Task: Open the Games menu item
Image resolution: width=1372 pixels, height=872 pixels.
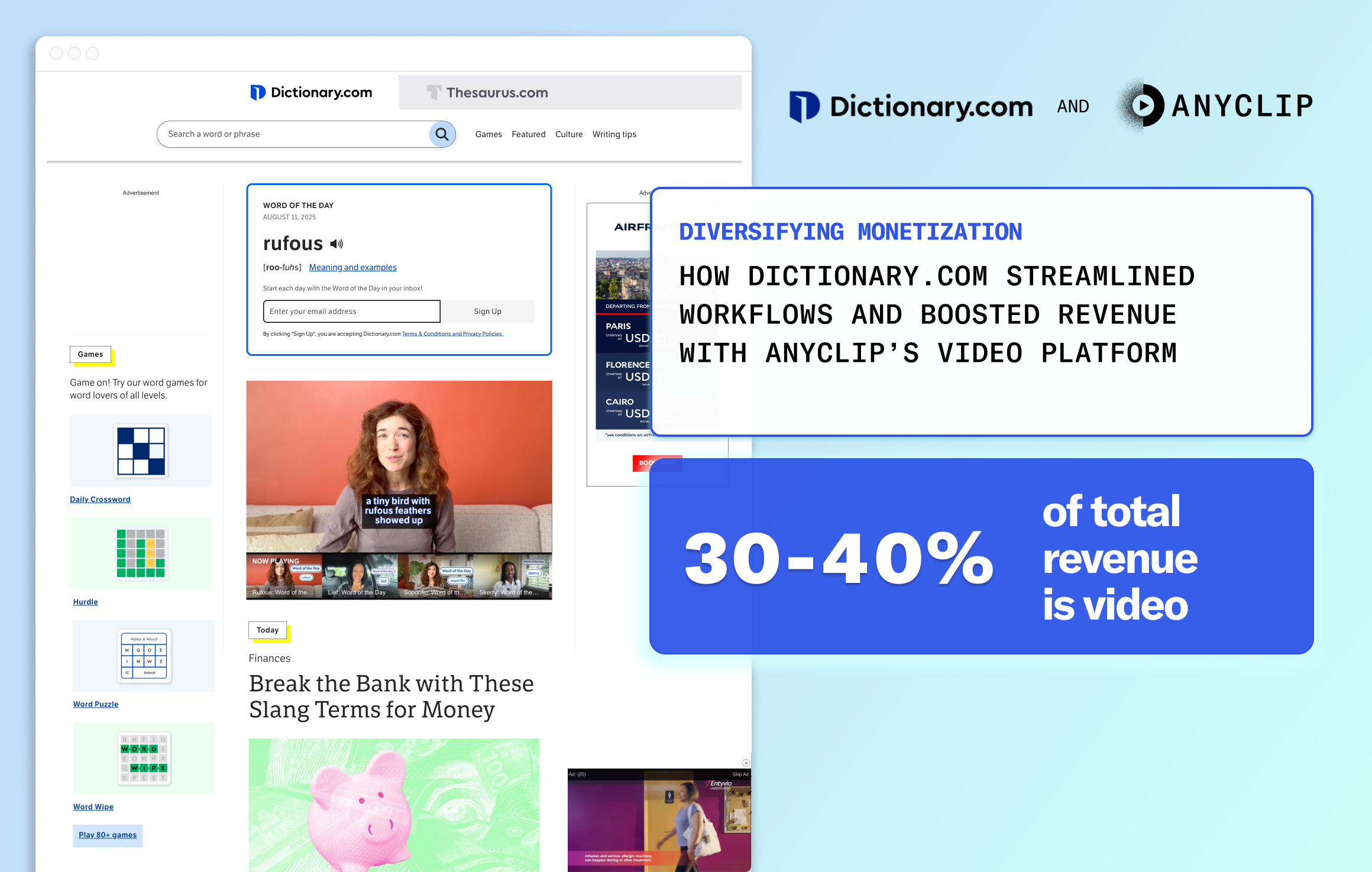Action: click(488, 134)
